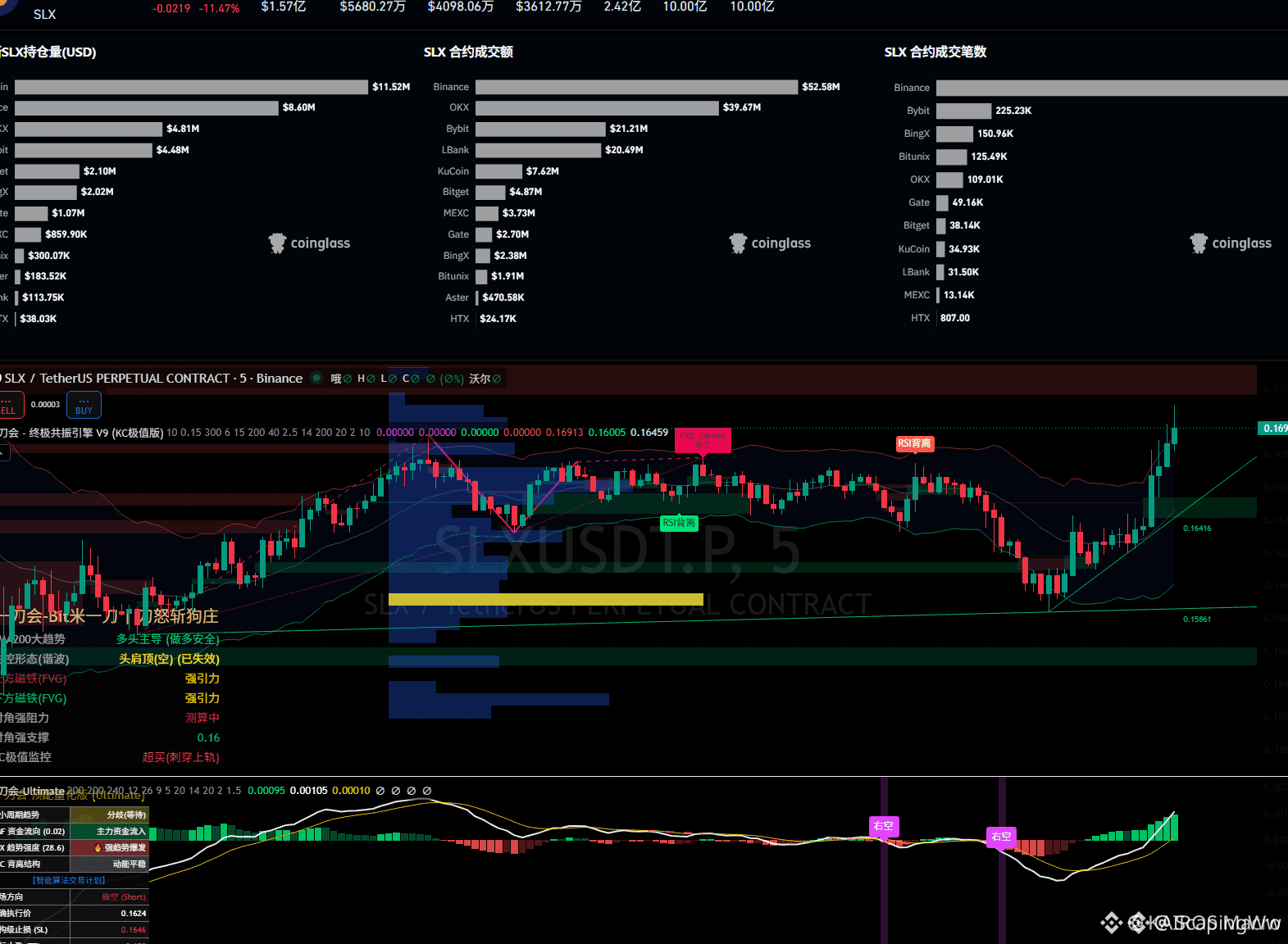Click the 【智能算法交易计划】 header

click(69, 881)
